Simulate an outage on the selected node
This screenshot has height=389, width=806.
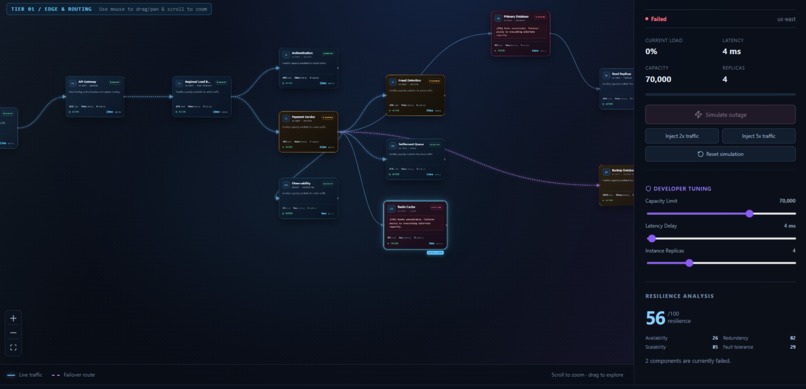click(x=720, y=115)
